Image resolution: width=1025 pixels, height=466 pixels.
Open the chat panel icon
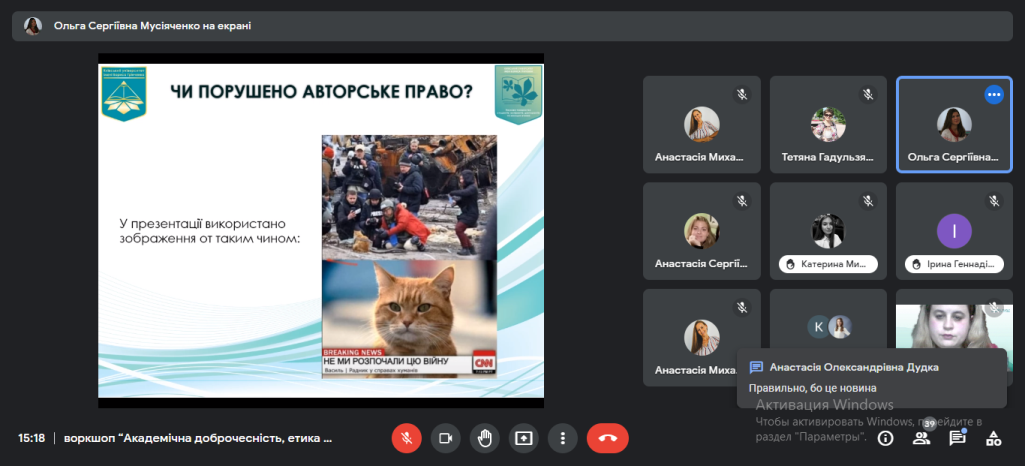tap(957, 438)
